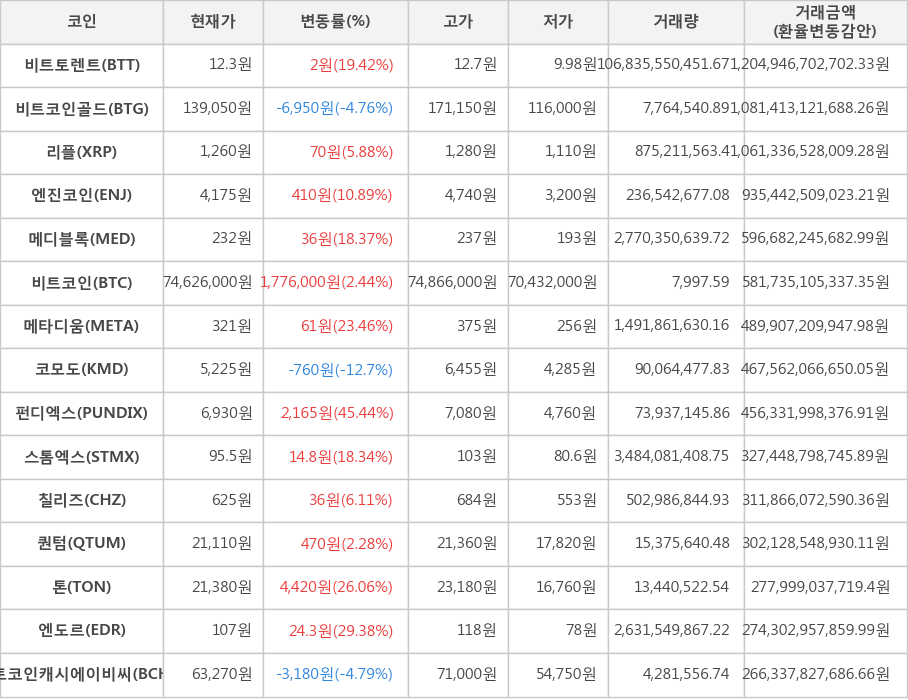Open the 메디블록(MED) coin name
The width and height of the screenshot is (908, 700).
click(82, 239)
